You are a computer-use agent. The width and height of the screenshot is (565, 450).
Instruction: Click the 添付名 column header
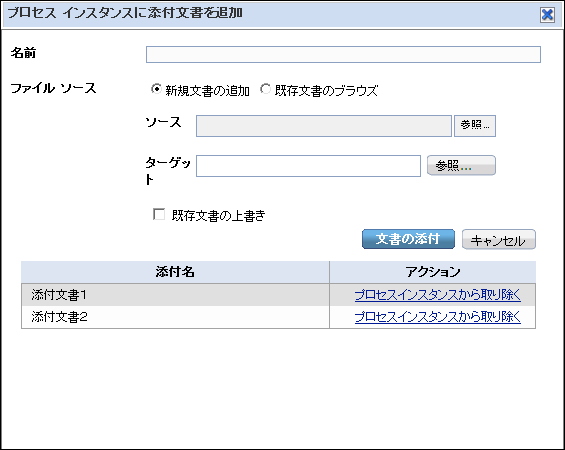175,272
